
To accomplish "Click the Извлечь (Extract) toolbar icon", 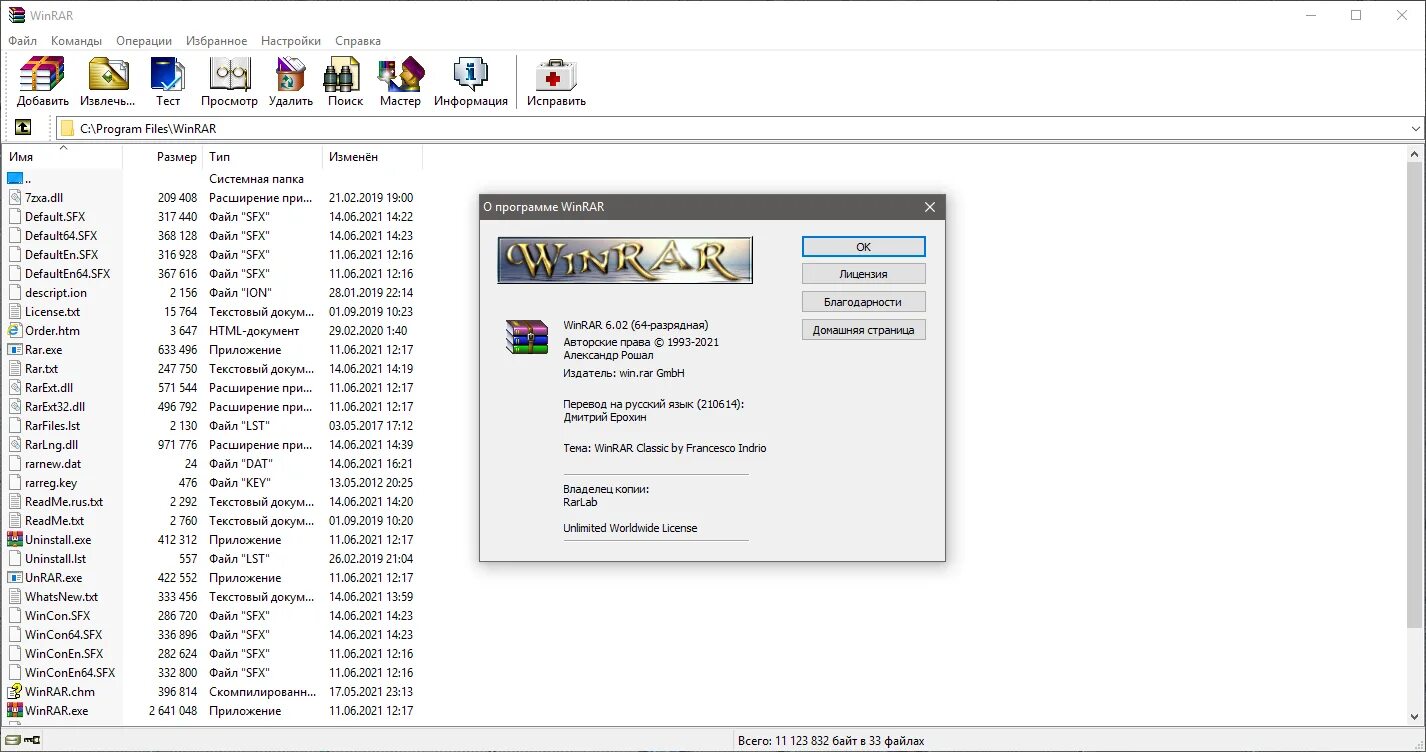I will [108, 74].
